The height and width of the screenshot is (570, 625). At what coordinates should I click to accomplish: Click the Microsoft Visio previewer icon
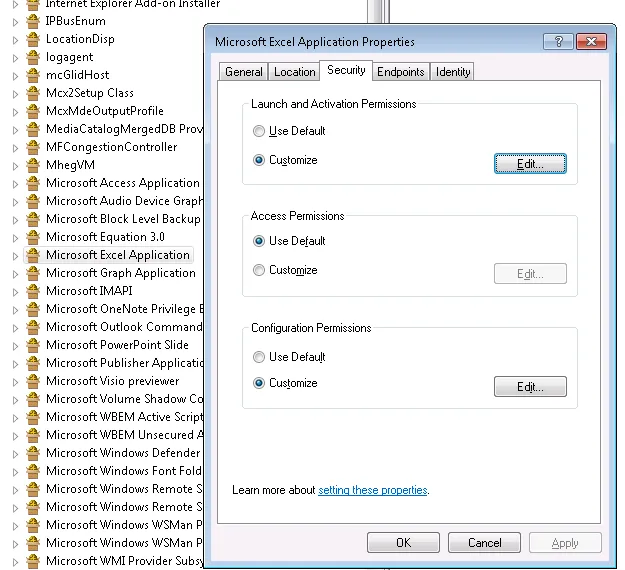click(33, 381)
